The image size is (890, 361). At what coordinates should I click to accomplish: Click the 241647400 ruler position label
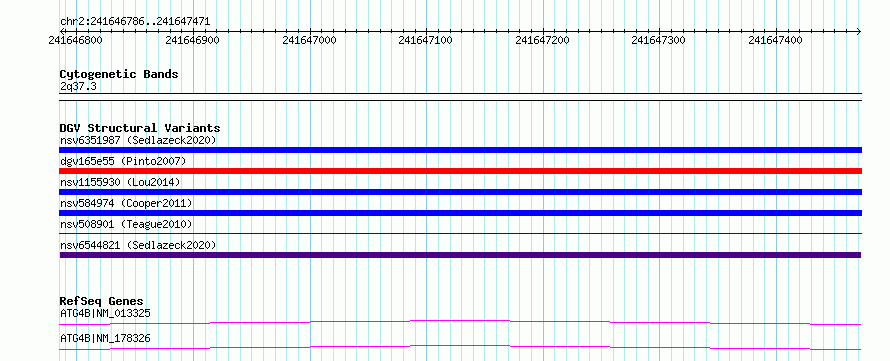click(775, 40)
